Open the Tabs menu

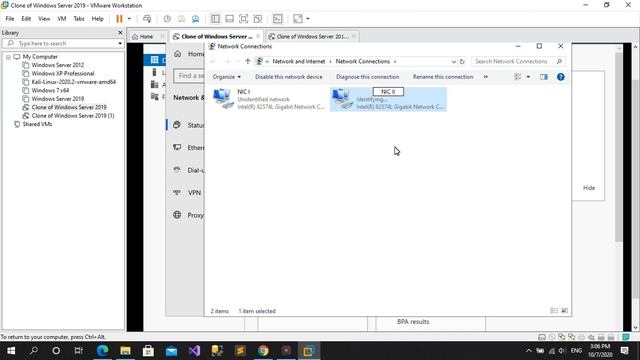pyautogui.click(x=79, y=19)
